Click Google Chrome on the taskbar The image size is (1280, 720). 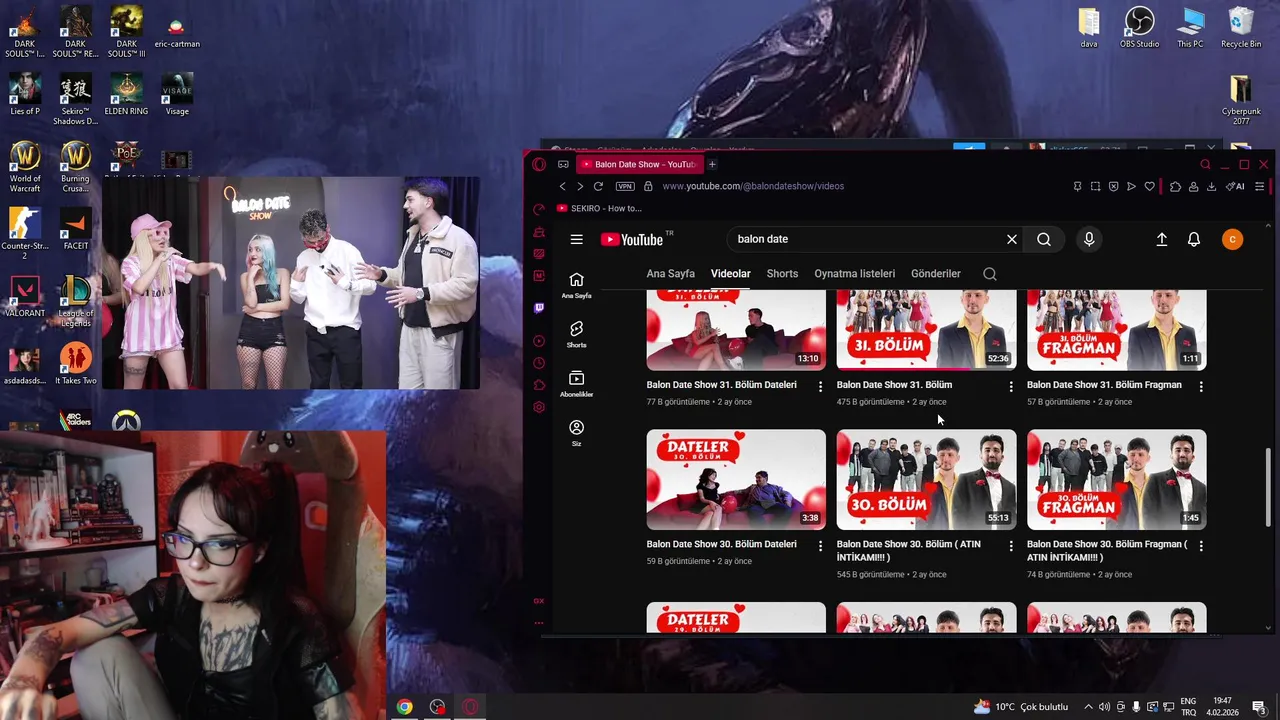(404, 707)
